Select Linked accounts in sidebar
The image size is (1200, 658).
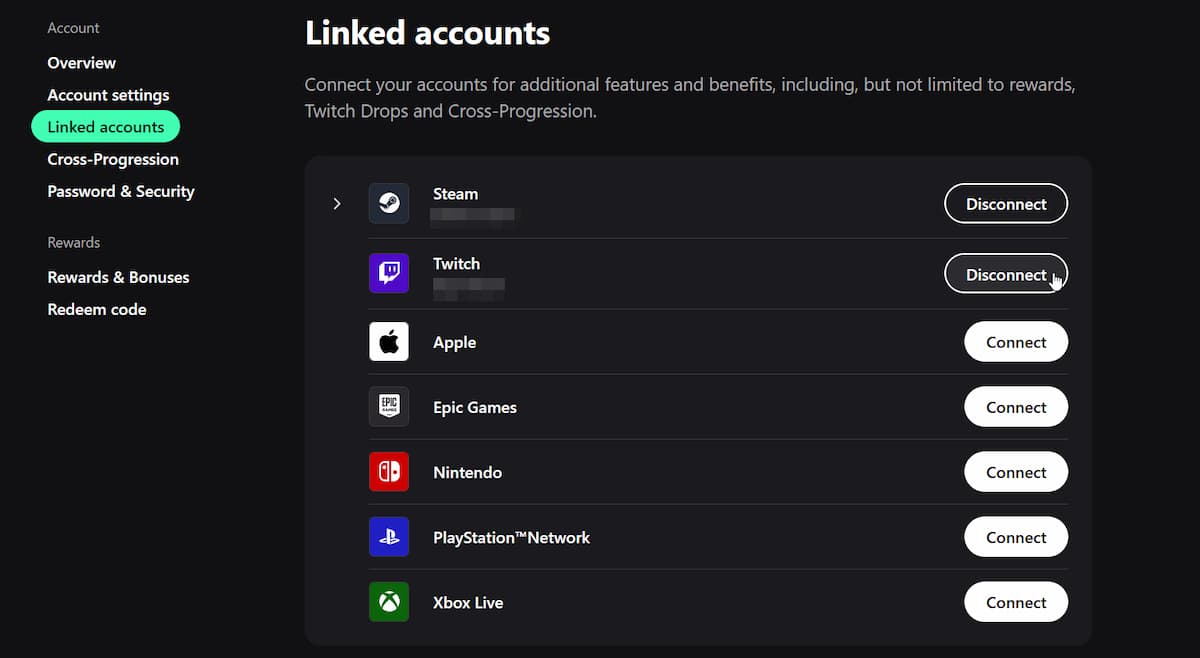[106, 127]
